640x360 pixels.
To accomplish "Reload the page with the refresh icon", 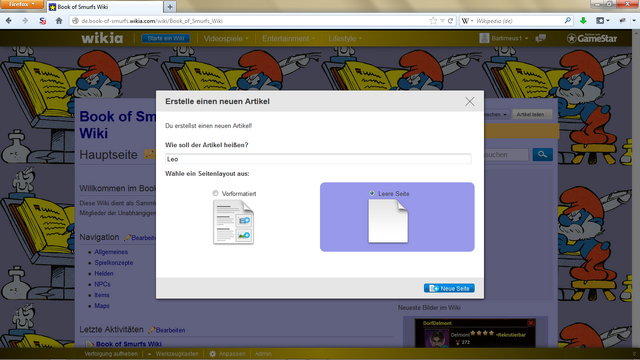I will click(x=451, y=21).
